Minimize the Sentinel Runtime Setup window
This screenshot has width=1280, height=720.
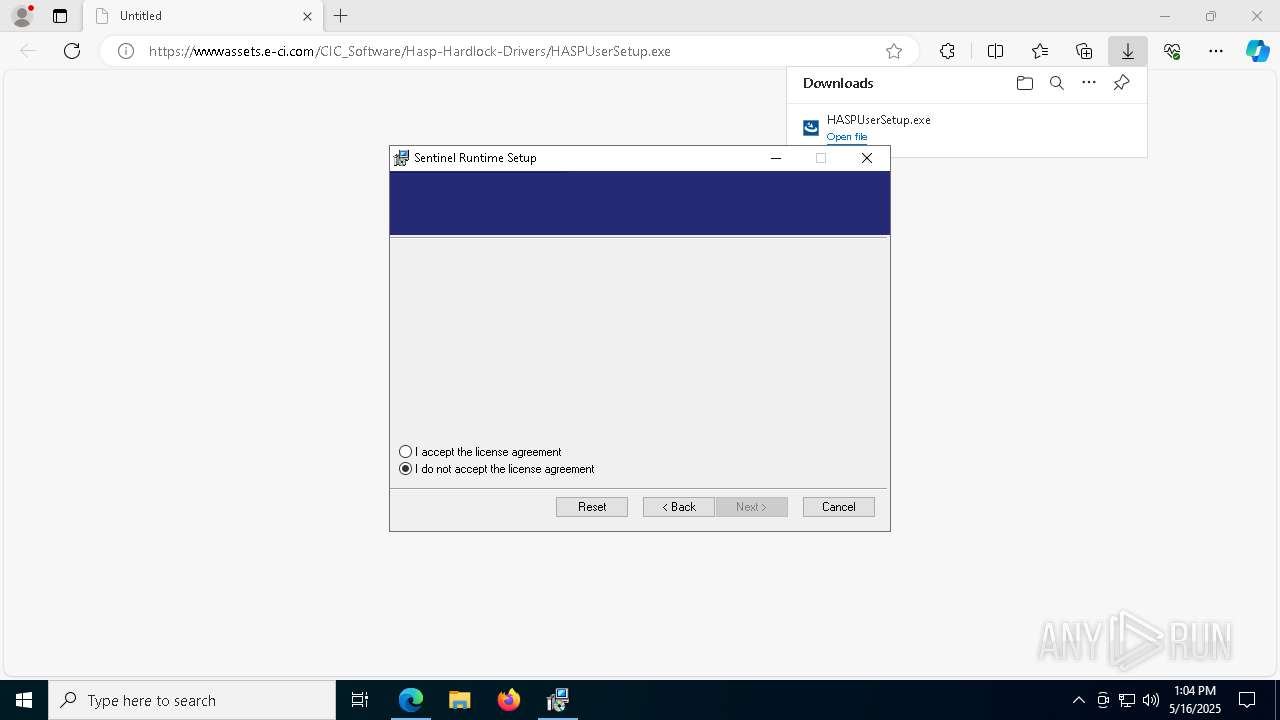pos(776,158)
